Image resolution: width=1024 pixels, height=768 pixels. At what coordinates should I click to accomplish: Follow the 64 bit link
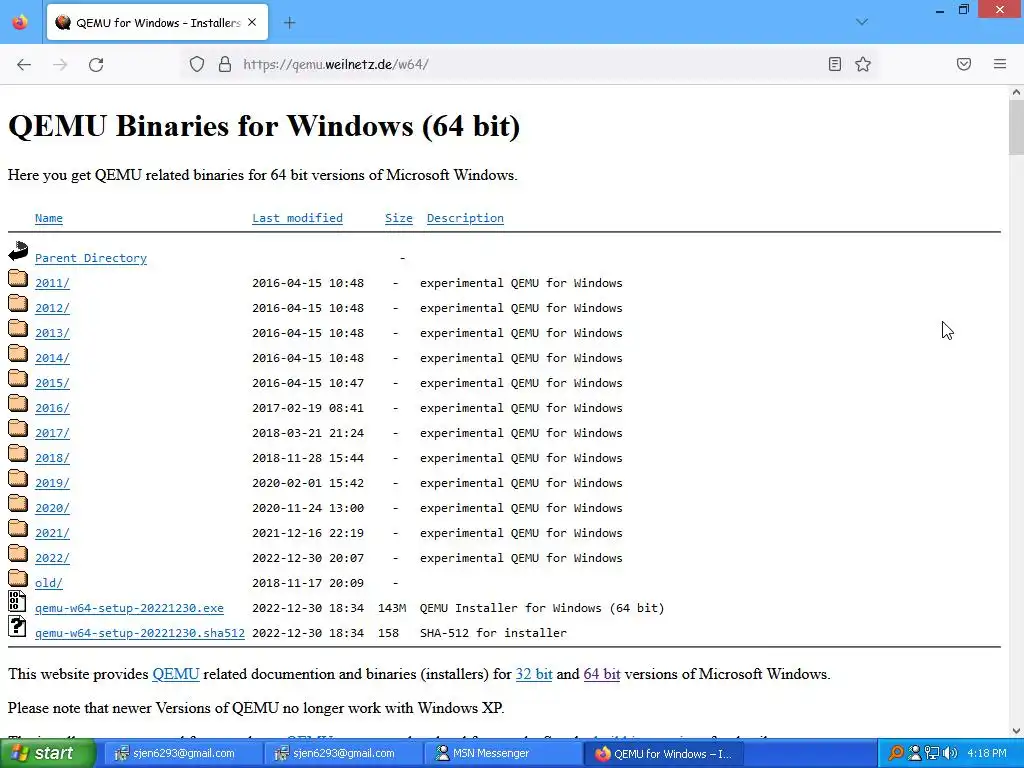[601, 674]
